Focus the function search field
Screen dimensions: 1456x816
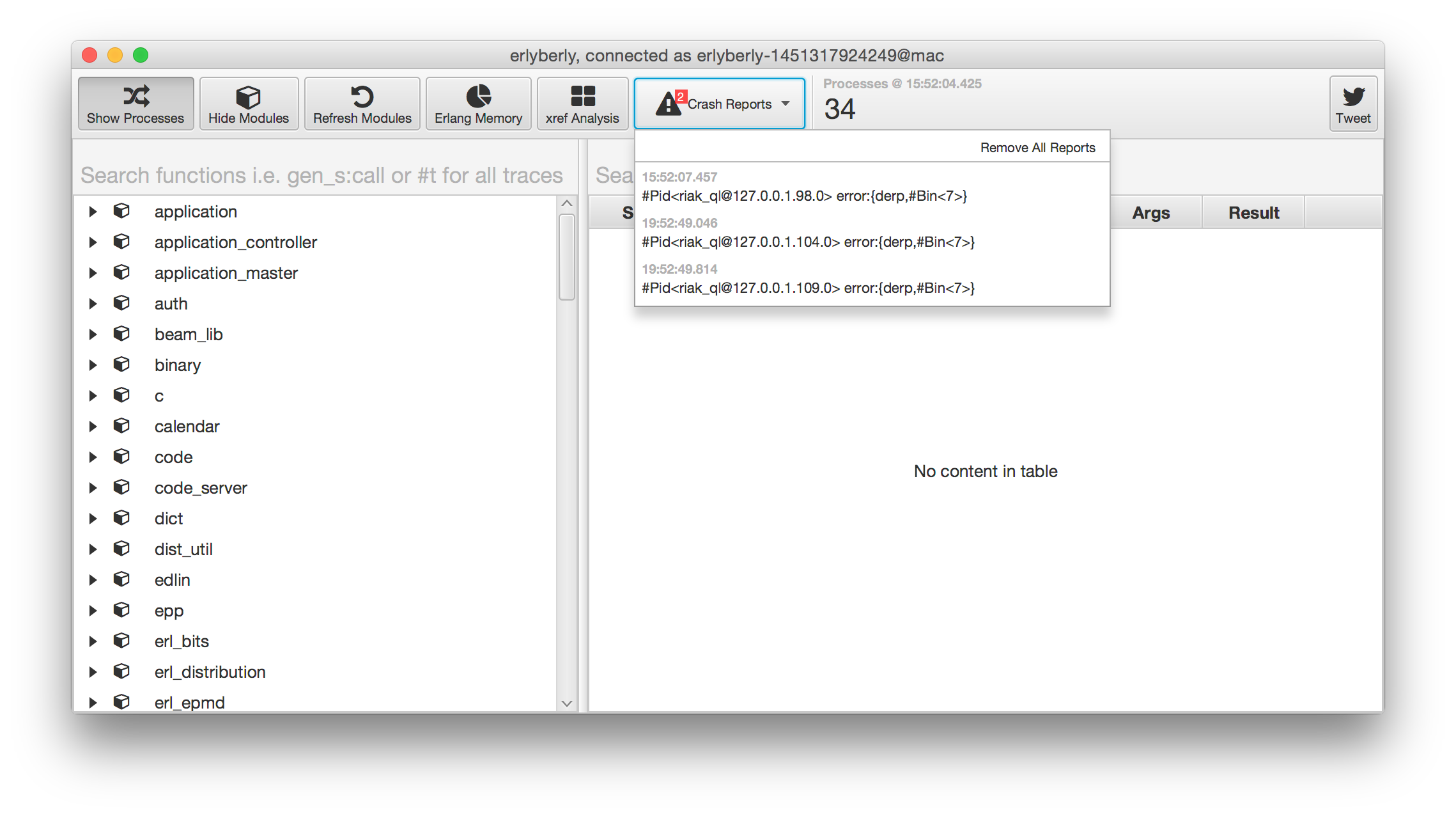click(321, 175)
